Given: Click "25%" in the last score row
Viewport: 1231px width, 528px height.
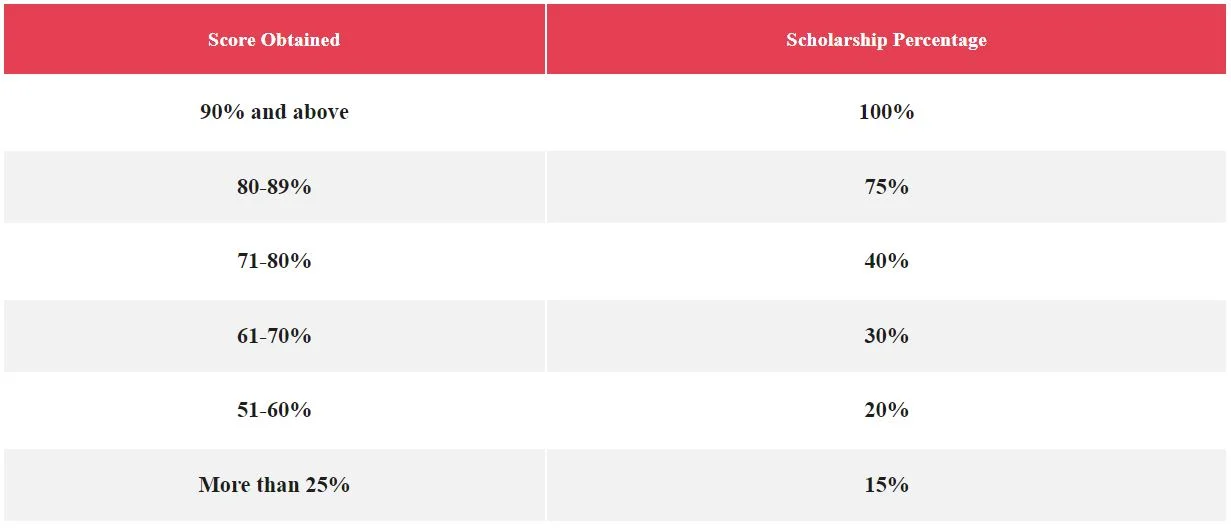Looking at the screenshot, I should tap(326, 485).
